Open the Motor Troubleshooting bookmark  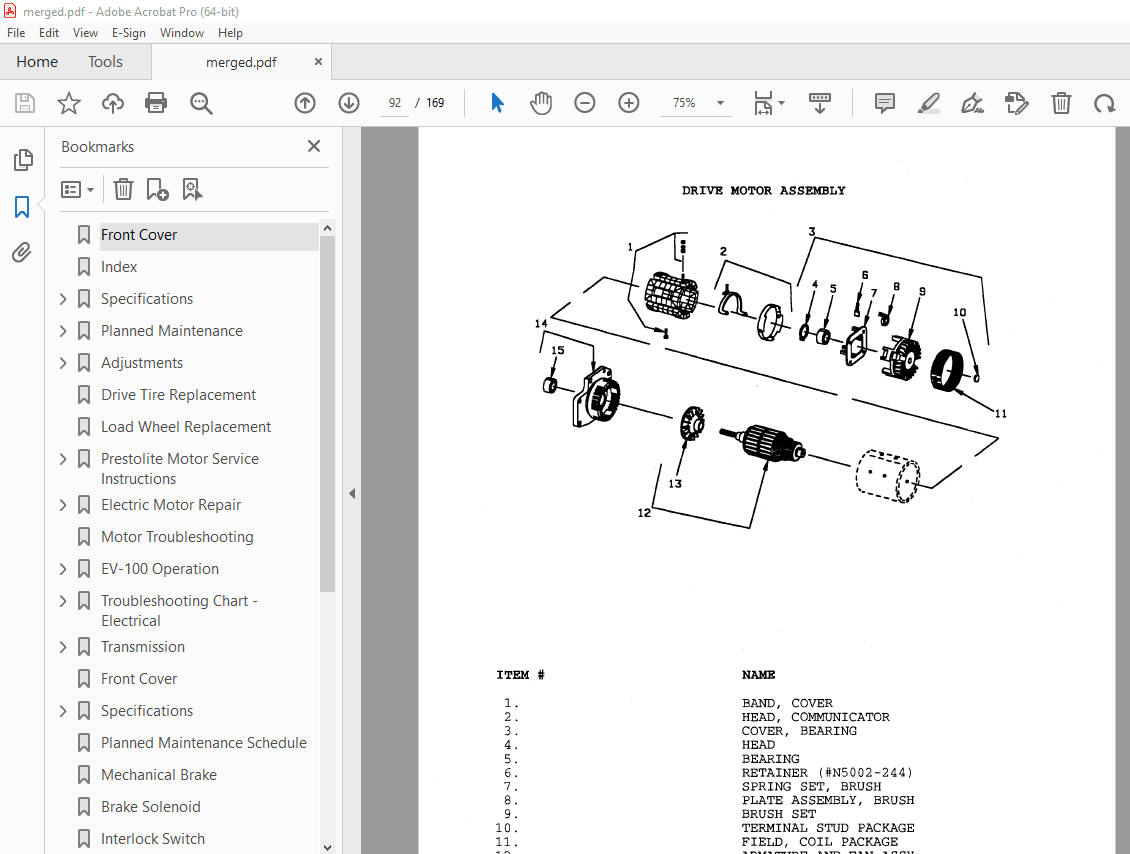177,537
